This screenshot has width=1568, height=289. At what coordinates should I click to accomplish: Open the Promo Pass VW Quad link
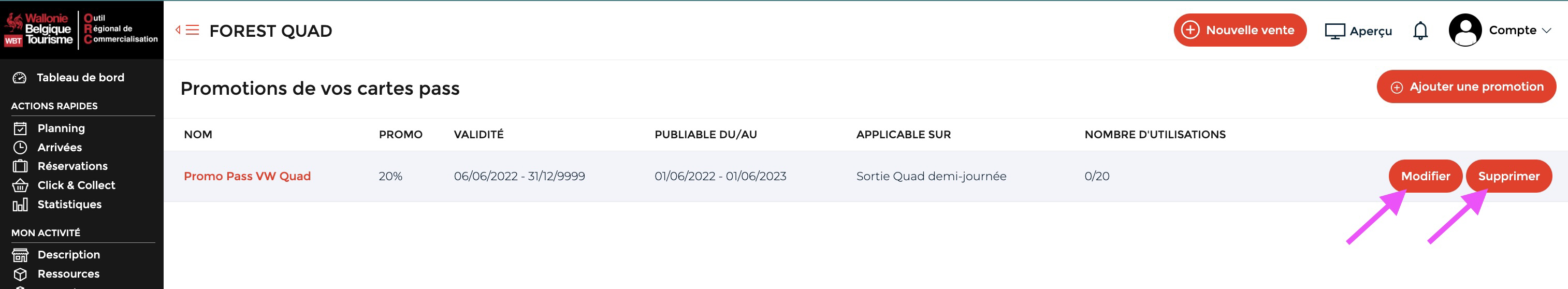point(247,176)
